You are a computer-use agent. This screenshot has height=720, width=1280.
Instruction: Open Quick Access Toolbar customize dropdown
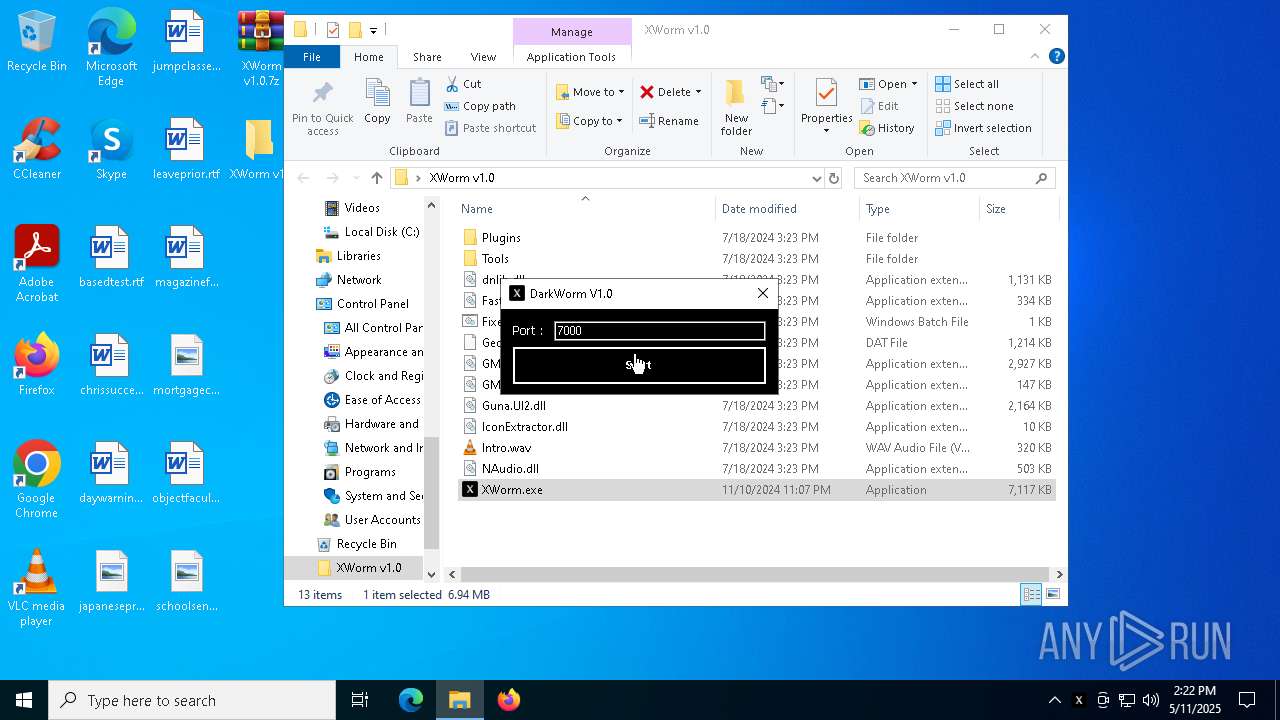coord(374,30)
